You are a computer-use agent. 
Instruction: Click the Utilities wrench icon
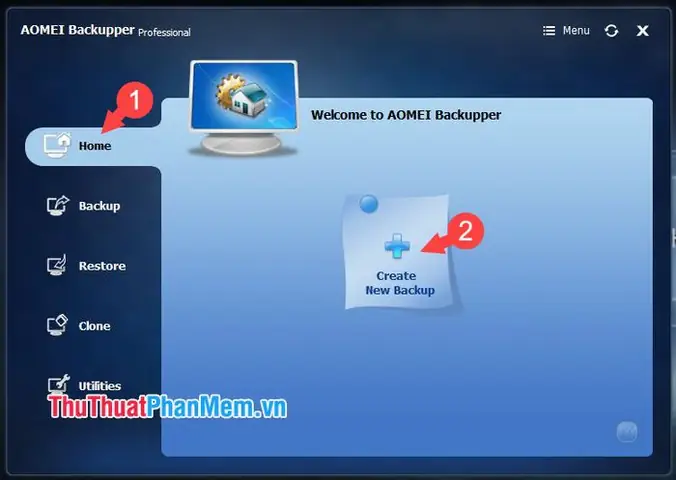(x=58, y=384)
